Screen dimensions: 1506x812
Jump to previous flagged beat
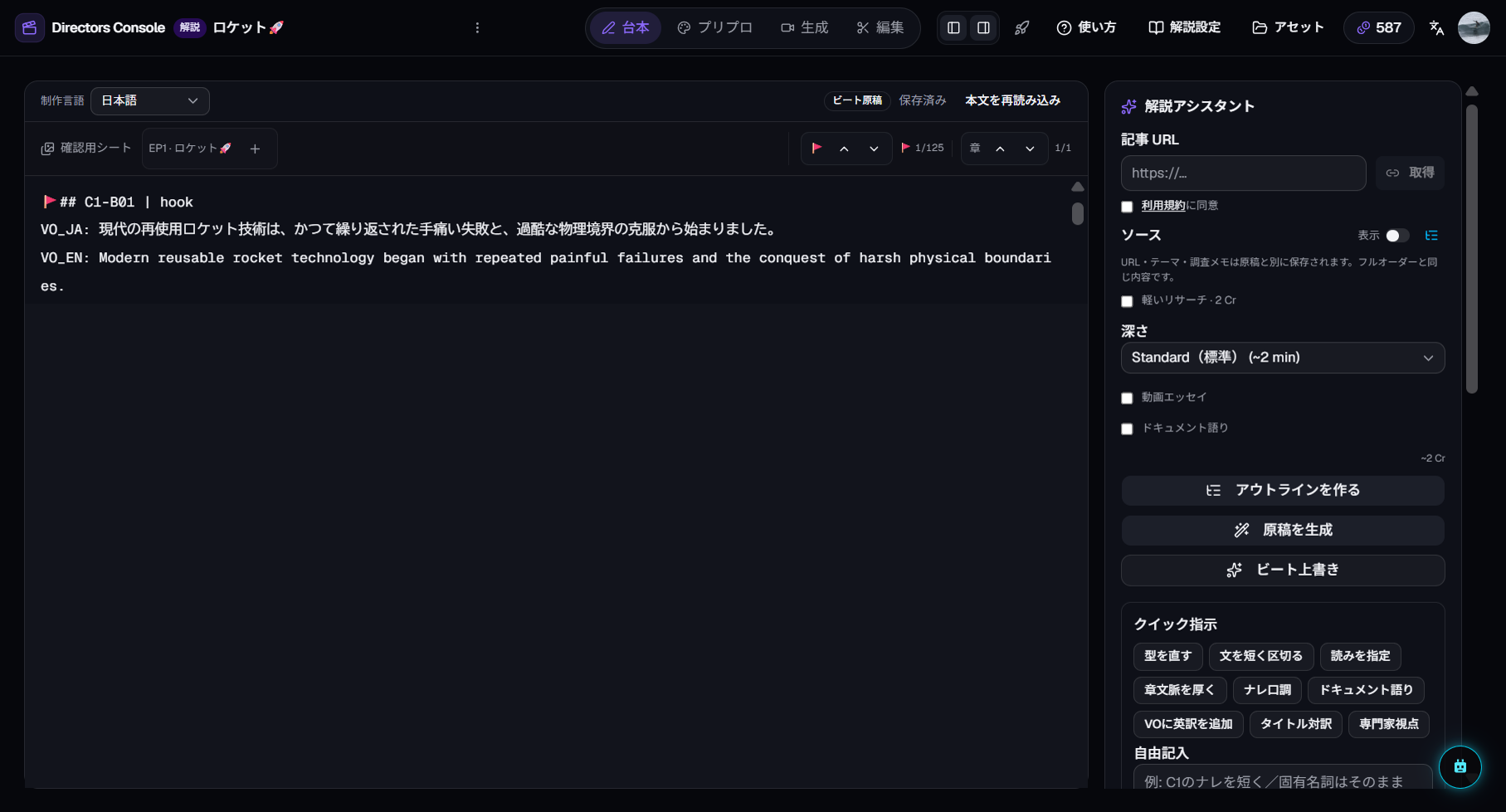pyautogui.click(x=844, y=148)
